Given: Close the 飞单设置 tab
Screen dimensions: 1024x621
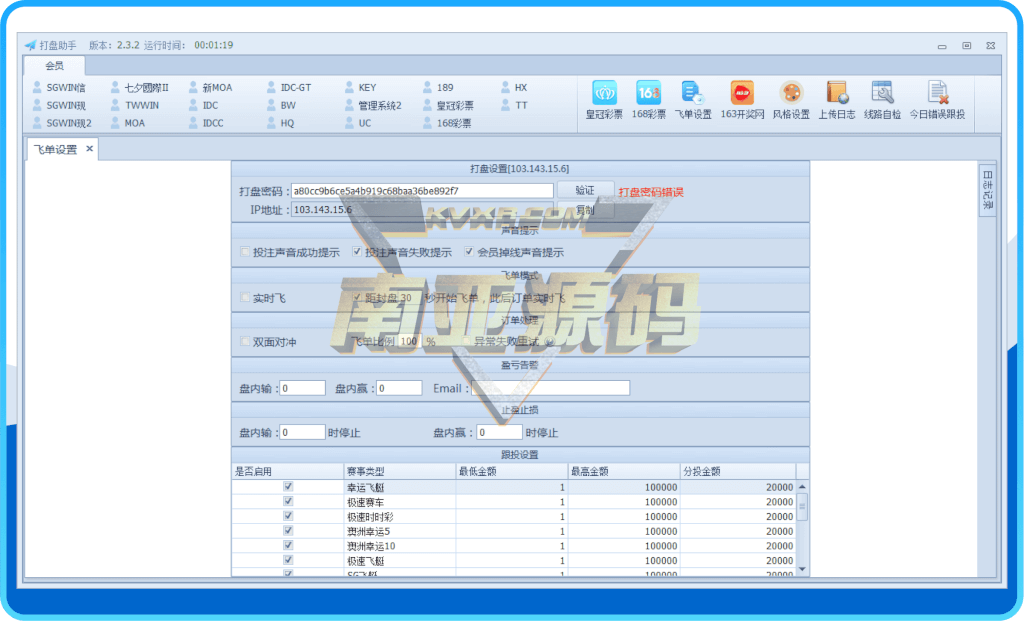Looking at the screenshot, I should 89,149.
